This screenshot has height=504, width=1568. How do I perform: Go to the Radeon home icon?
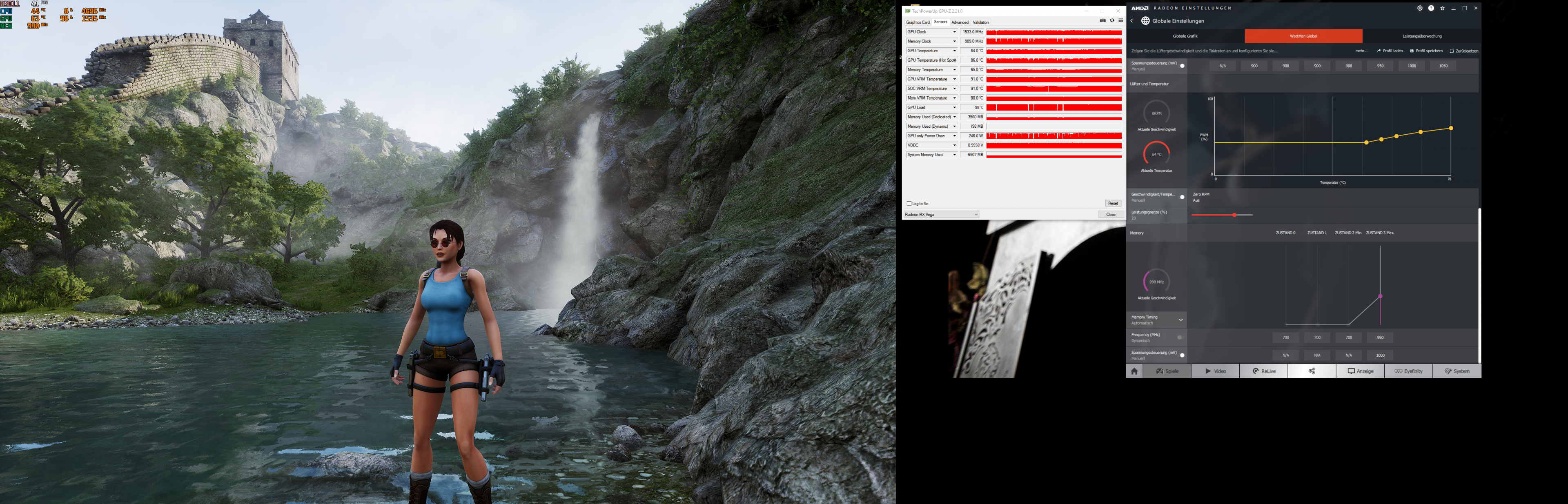tap(1134, 371)
